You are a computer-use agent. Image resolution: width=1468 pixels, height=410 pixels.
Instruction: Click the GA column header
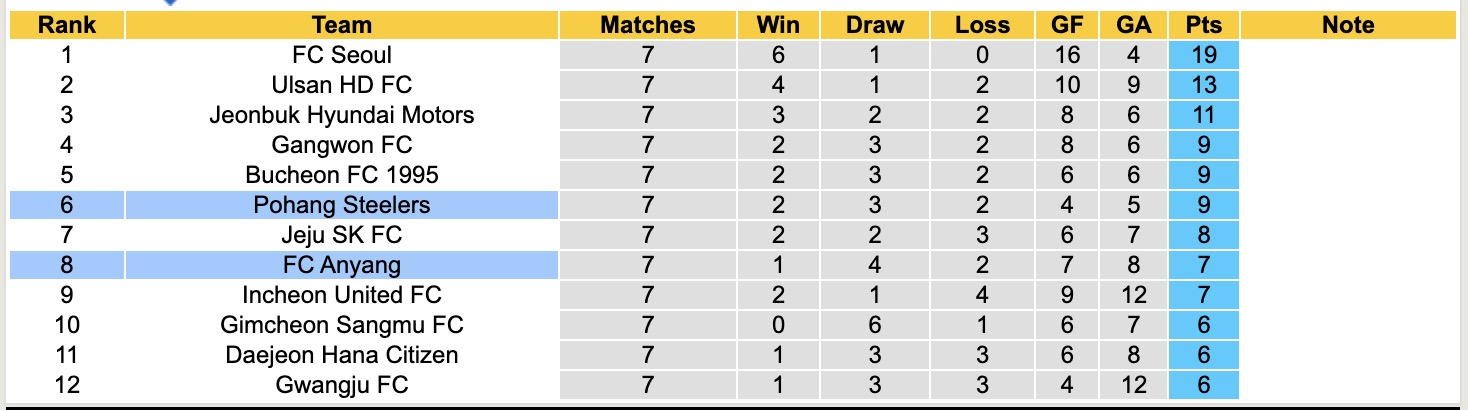coord(1133,25)
